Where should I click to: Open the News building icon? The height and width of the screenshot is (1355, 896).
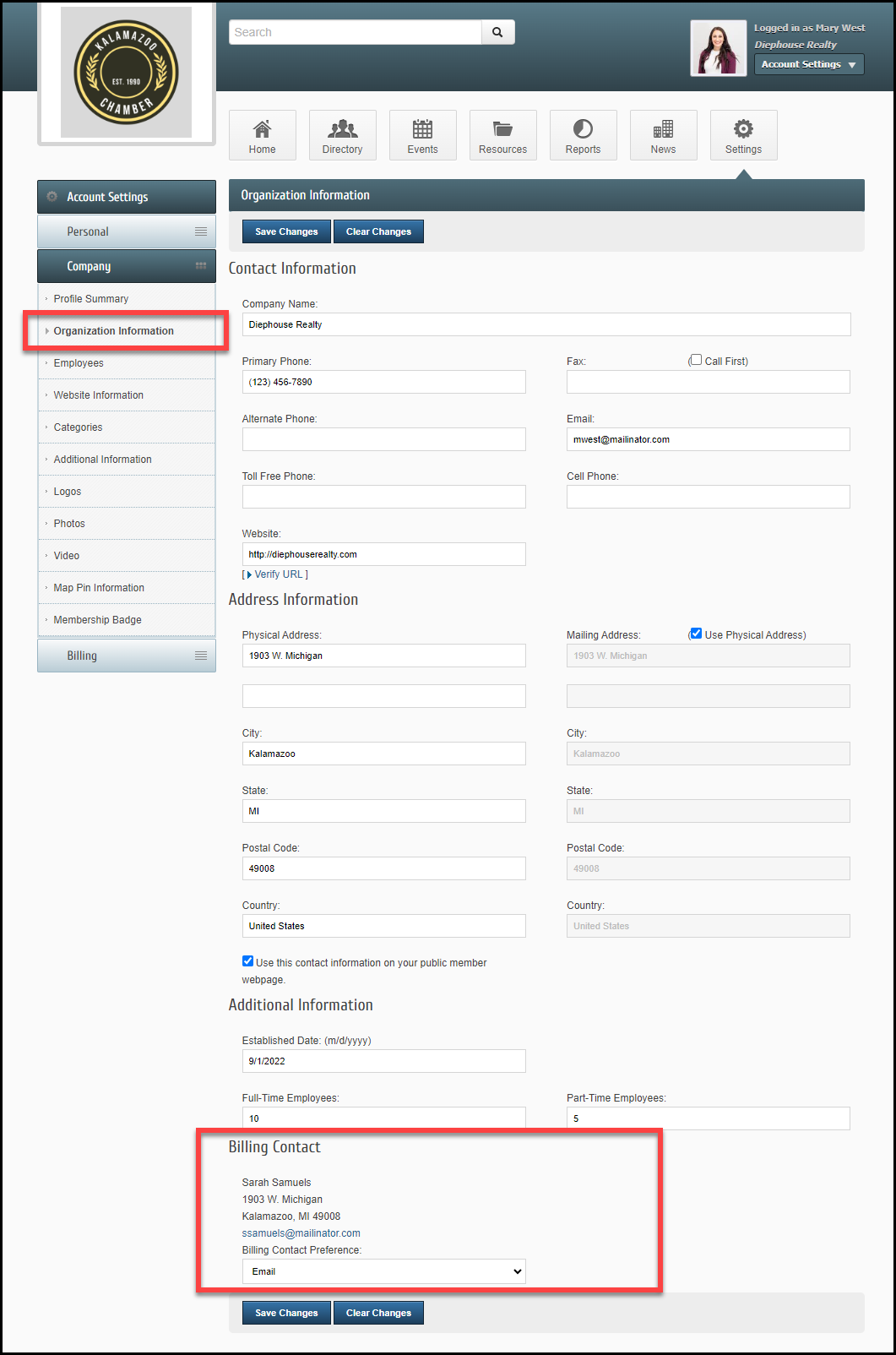point(663,129)
